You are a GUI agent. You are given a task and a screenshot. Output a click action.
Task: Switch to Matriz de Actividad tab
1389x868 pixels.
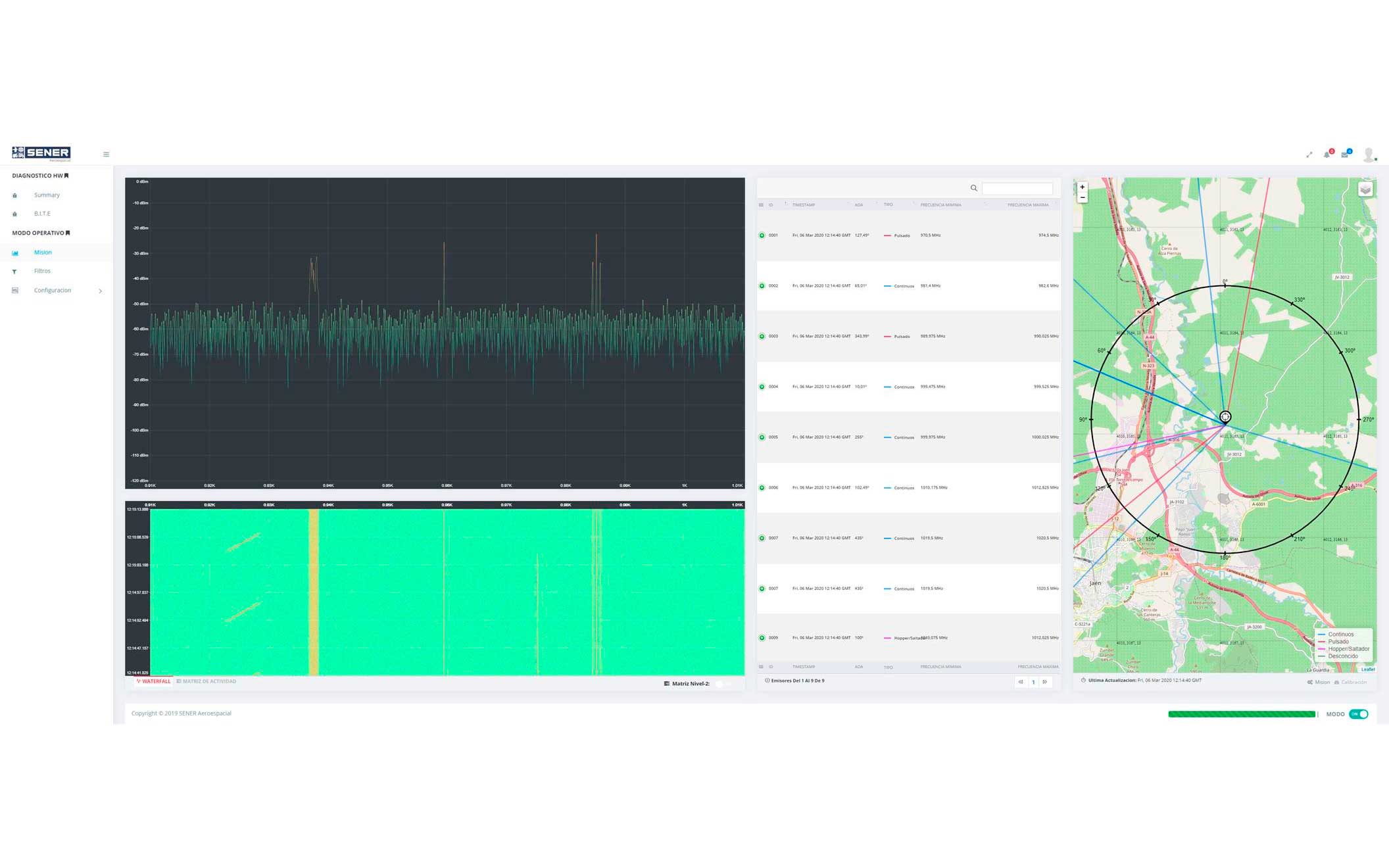pyautogui.click(x=207, y=681)
